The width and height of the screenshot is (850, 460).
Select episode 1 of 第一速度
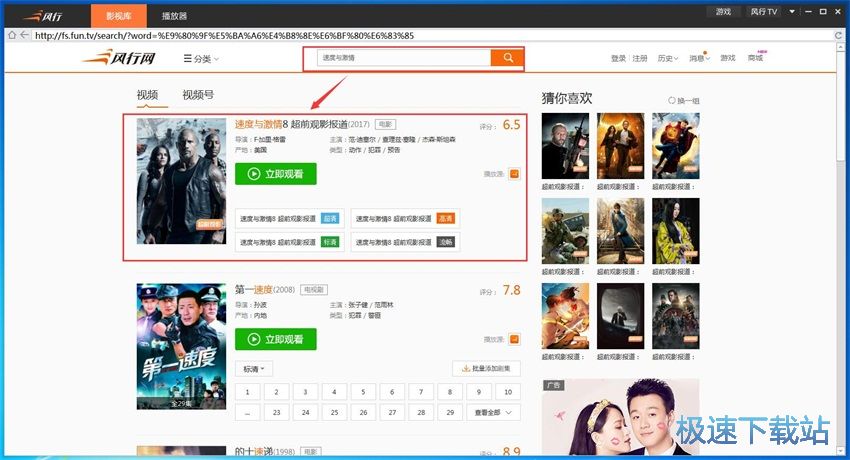(248, 392)
